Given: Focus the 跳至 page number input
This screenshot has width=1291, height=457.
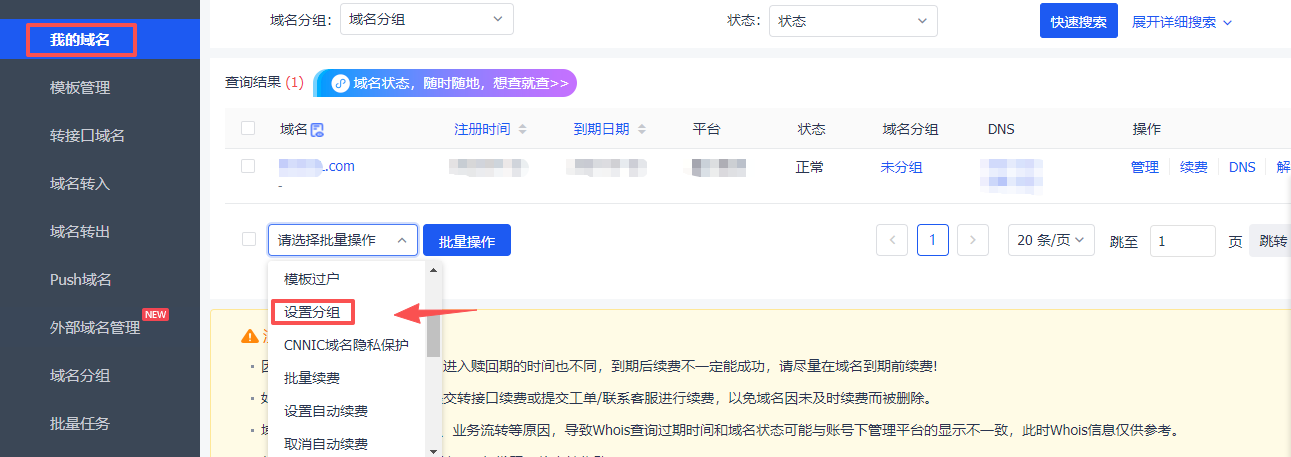Looking at the screenshot, I should [1183, 241].
